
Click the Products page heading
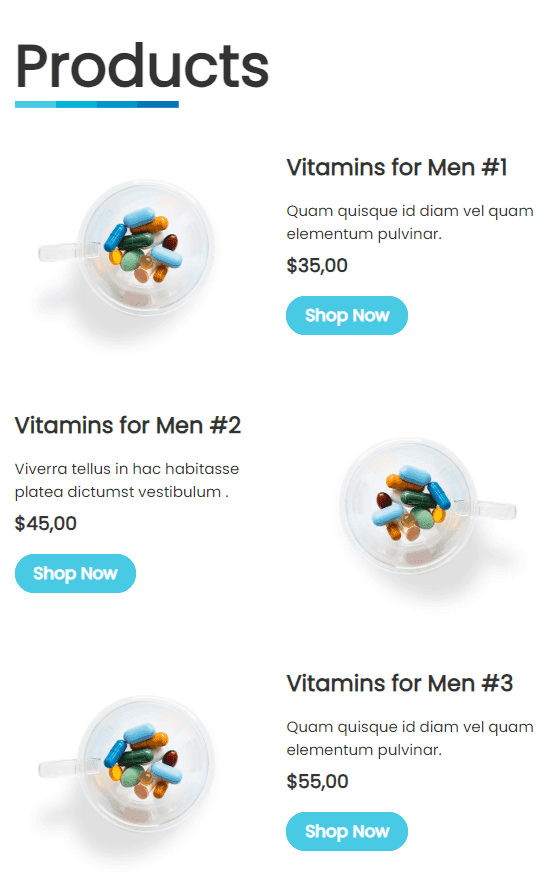(141, 66)
